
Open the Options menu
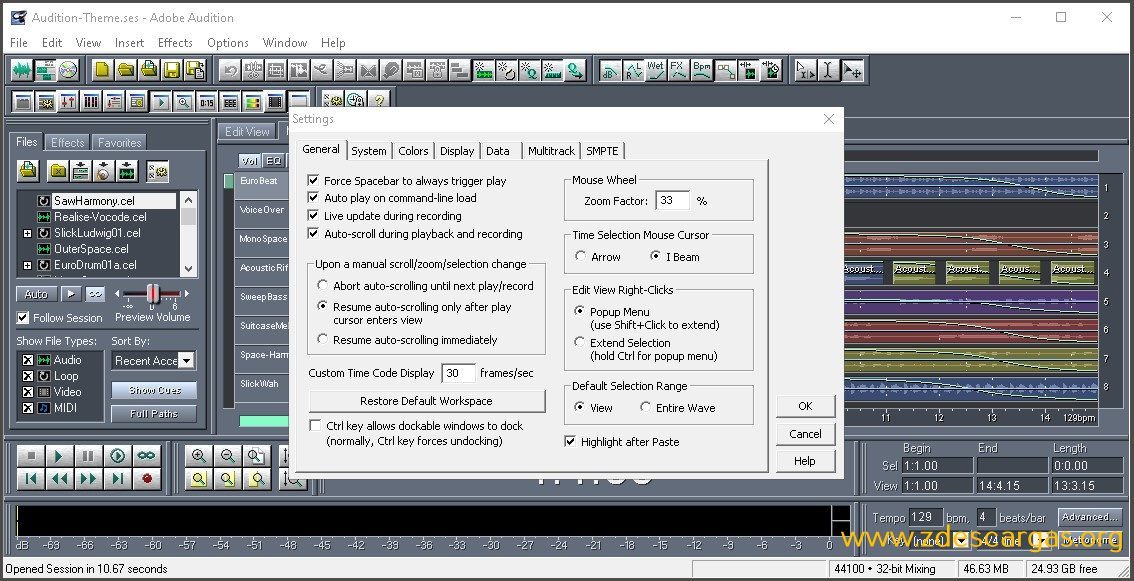coord(228,43)
